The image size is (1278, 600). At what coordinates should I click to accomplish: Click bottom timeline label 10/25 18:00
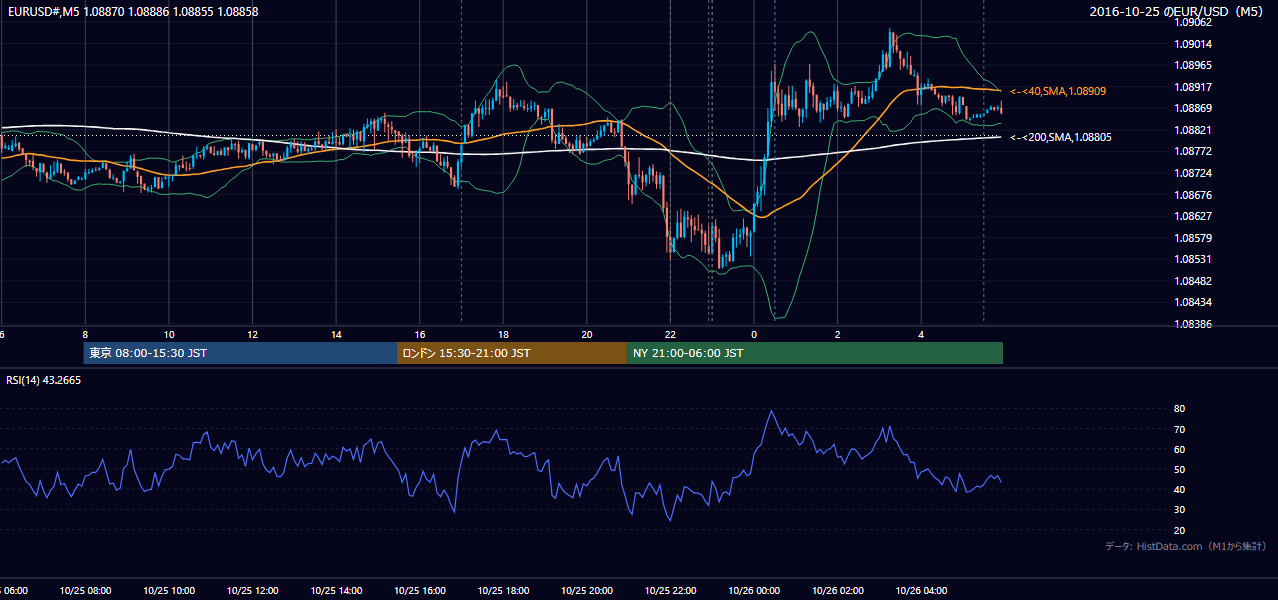coord(502,590)
